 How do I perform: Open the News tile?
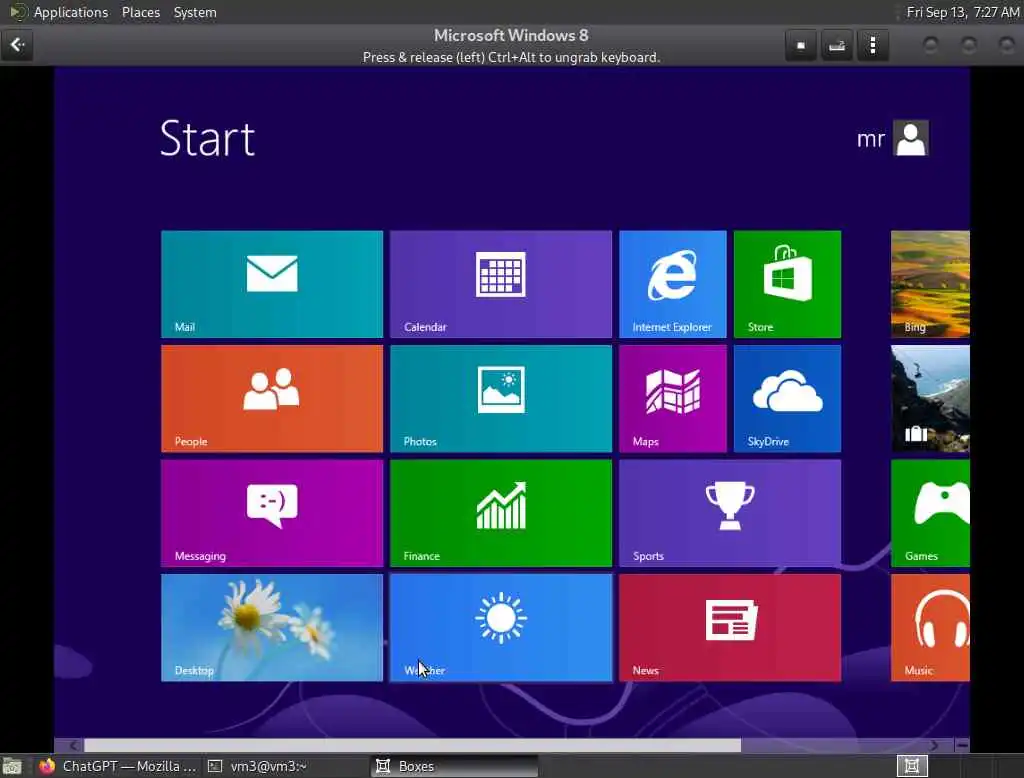click(730, 628)
